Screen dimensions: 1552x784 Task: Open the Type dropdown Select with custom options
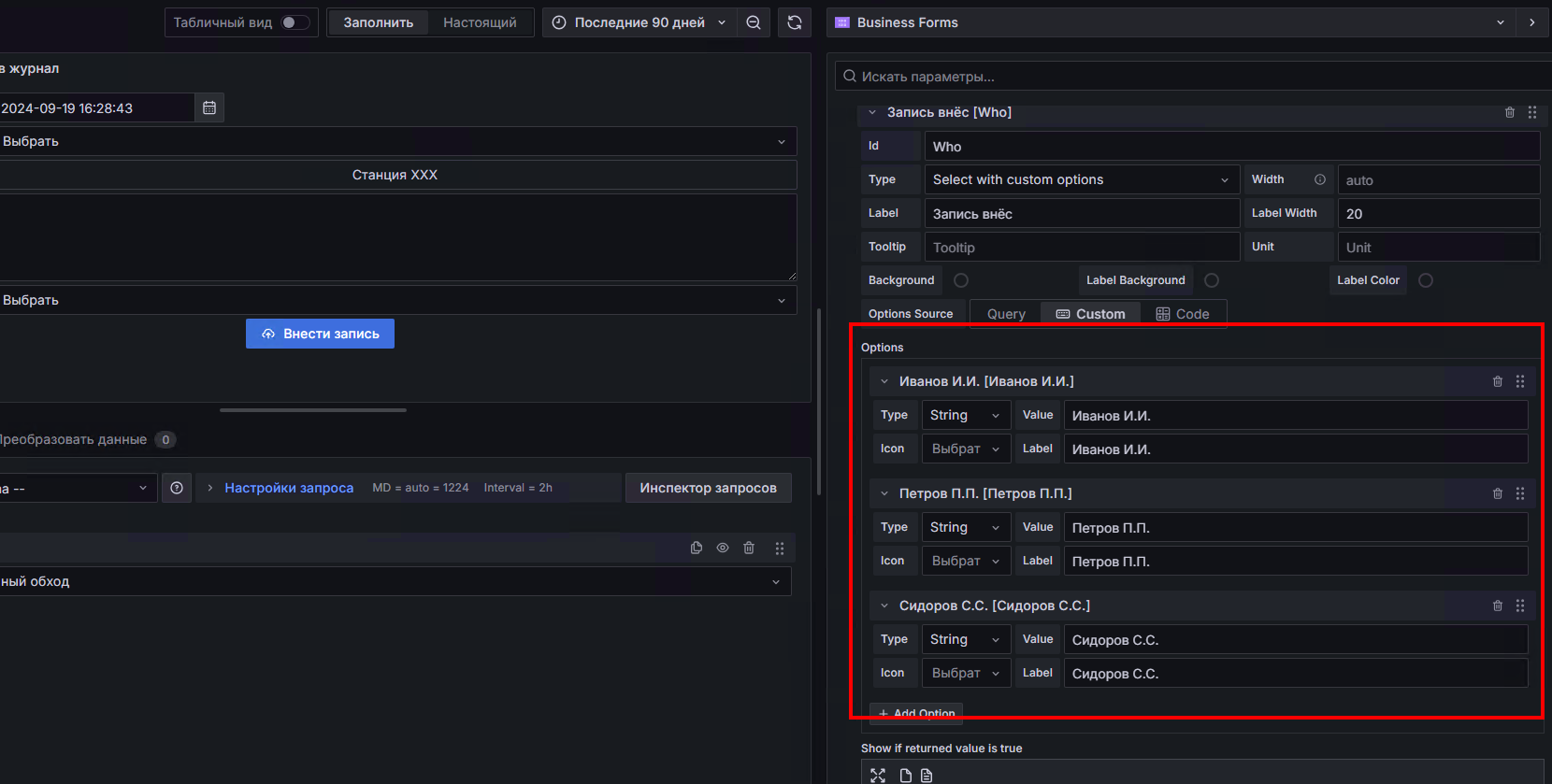pyautogui.click(x=1081, y=179)
